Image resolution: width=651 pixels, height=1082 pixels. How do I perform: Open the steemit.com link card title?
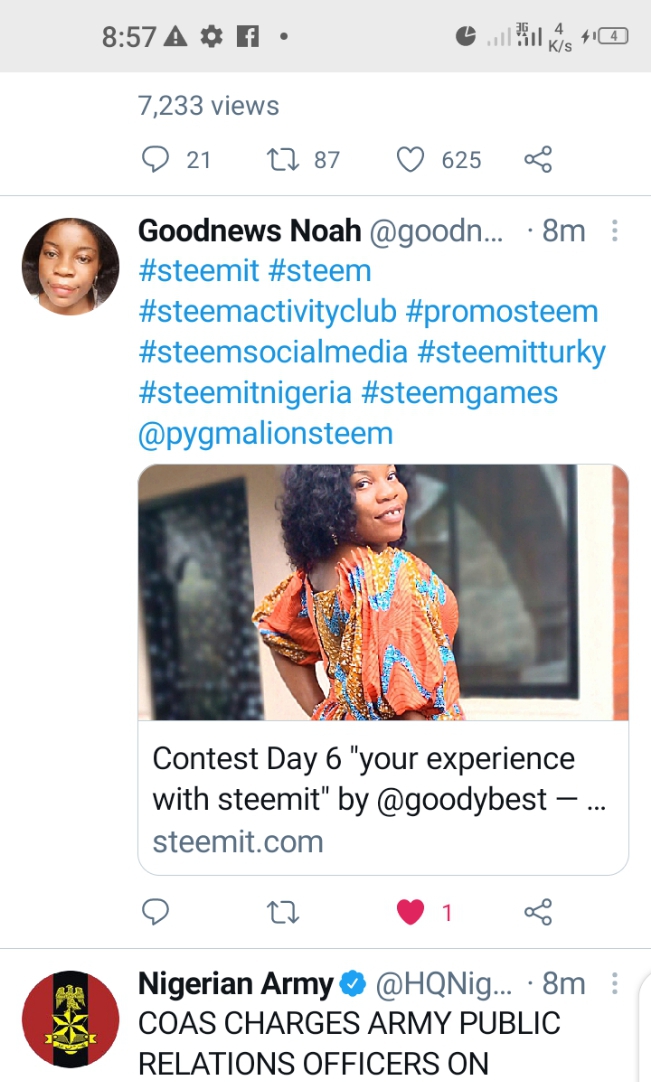point(379,779)
